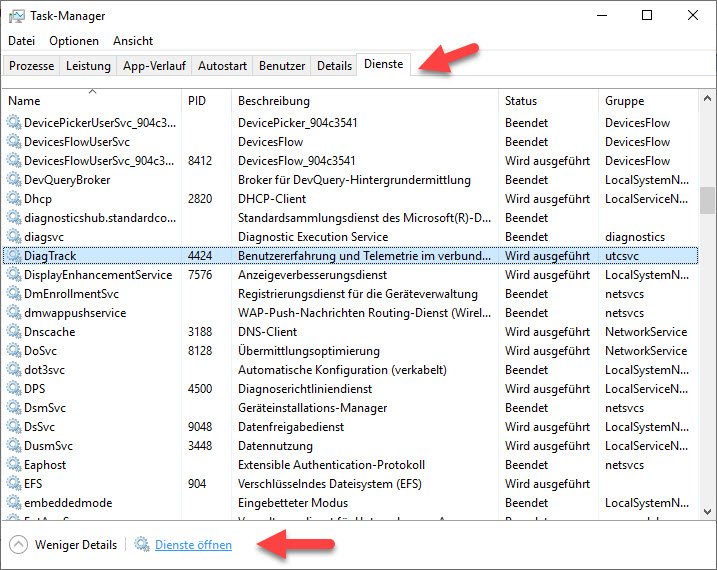Open the Optionen menu
Image resolution: width=717 pixels, height=570 pixels.
74,41
